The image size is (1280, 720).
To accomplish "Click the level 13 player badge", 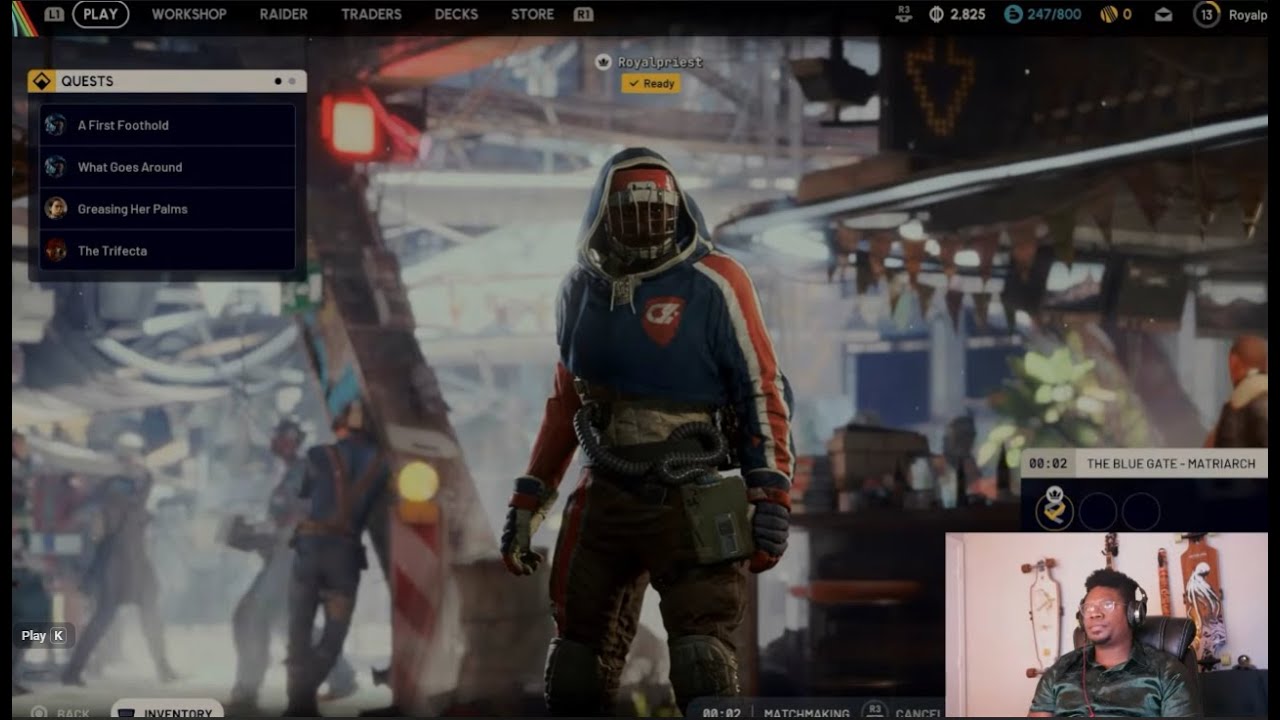I will 1206,14.
